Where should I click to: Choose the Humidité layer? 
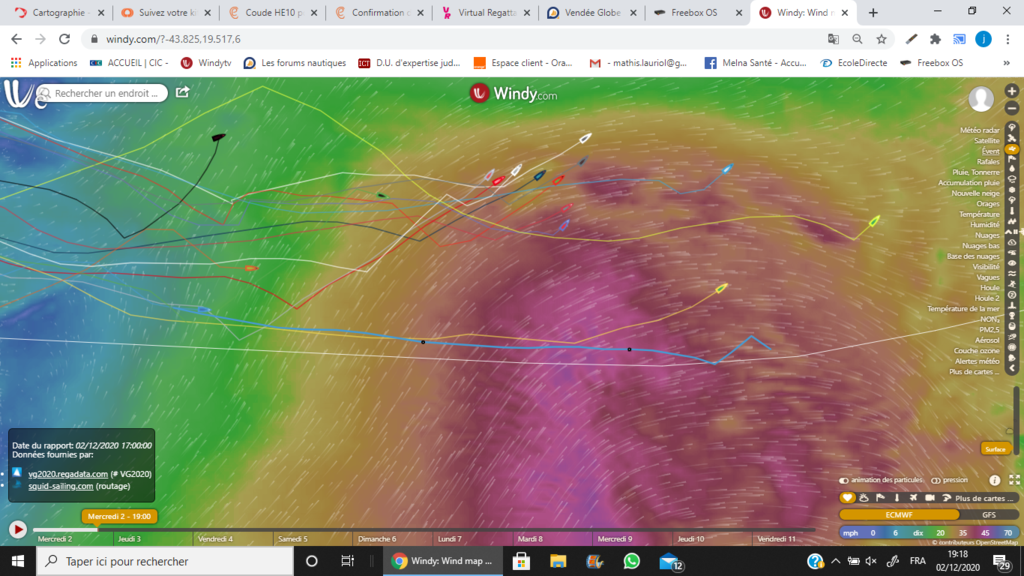coord(984,225)
